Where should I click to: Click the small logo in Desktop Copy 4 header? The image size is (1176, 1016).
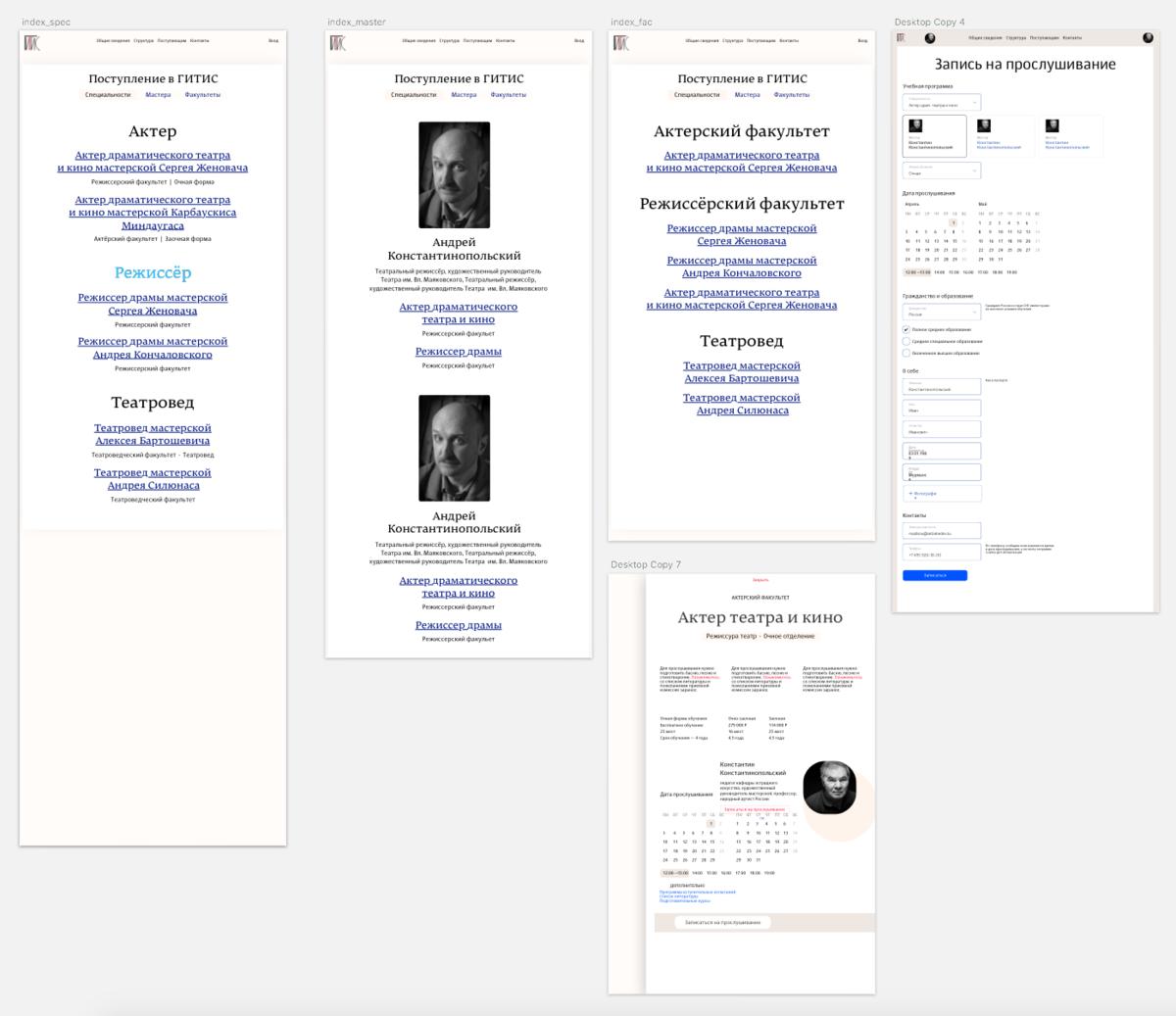pyautogui.click(x=902, y=37)
